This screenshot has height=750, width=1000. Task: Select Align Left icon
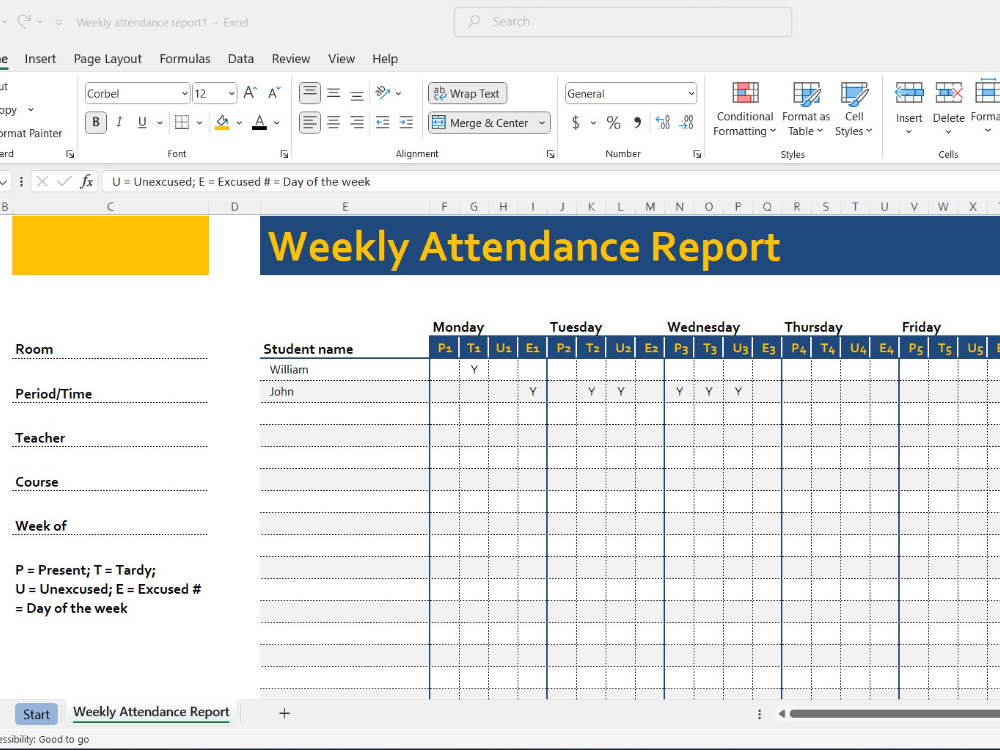pos(310,122)
